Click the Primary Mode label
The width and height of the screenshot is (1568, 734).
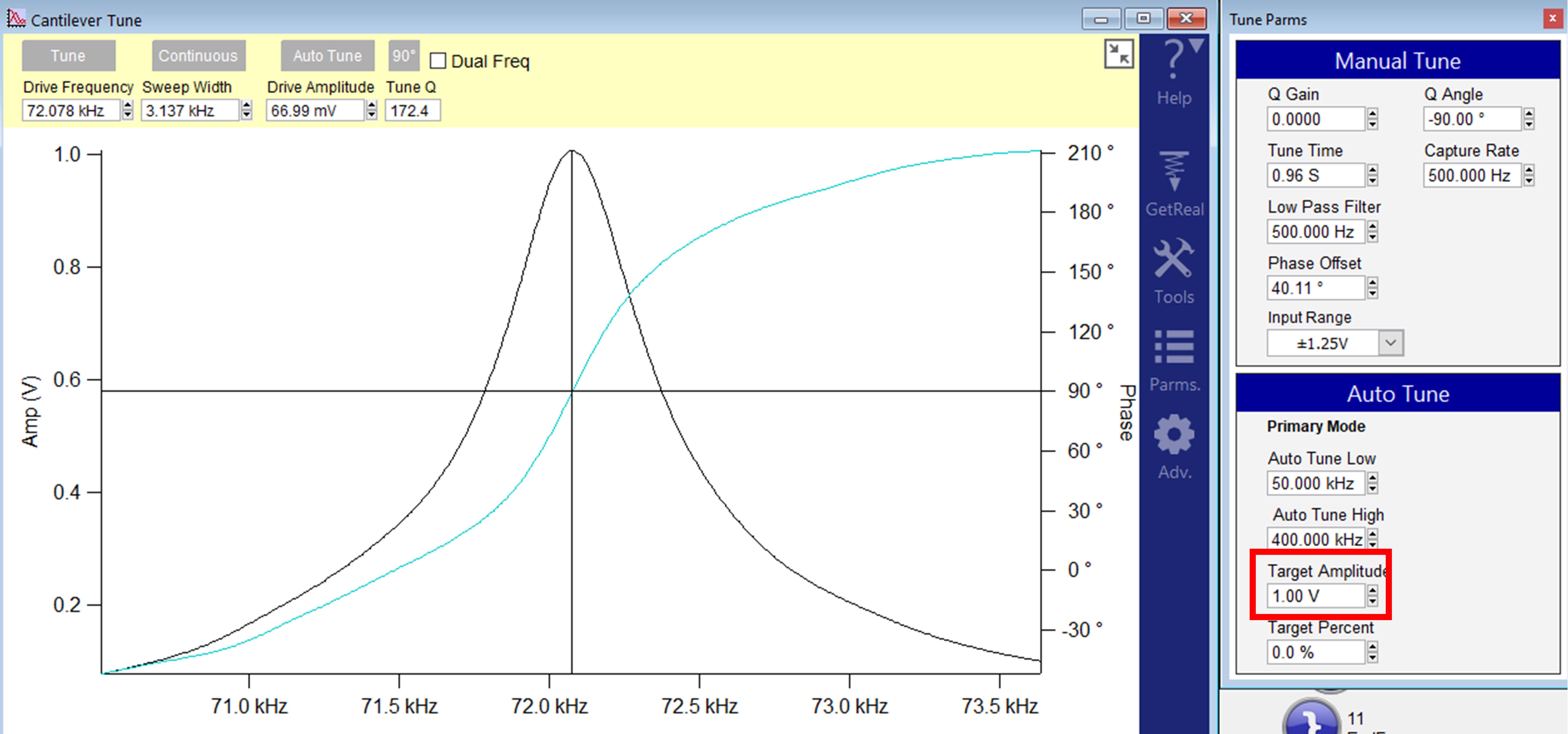(1316, 426)
